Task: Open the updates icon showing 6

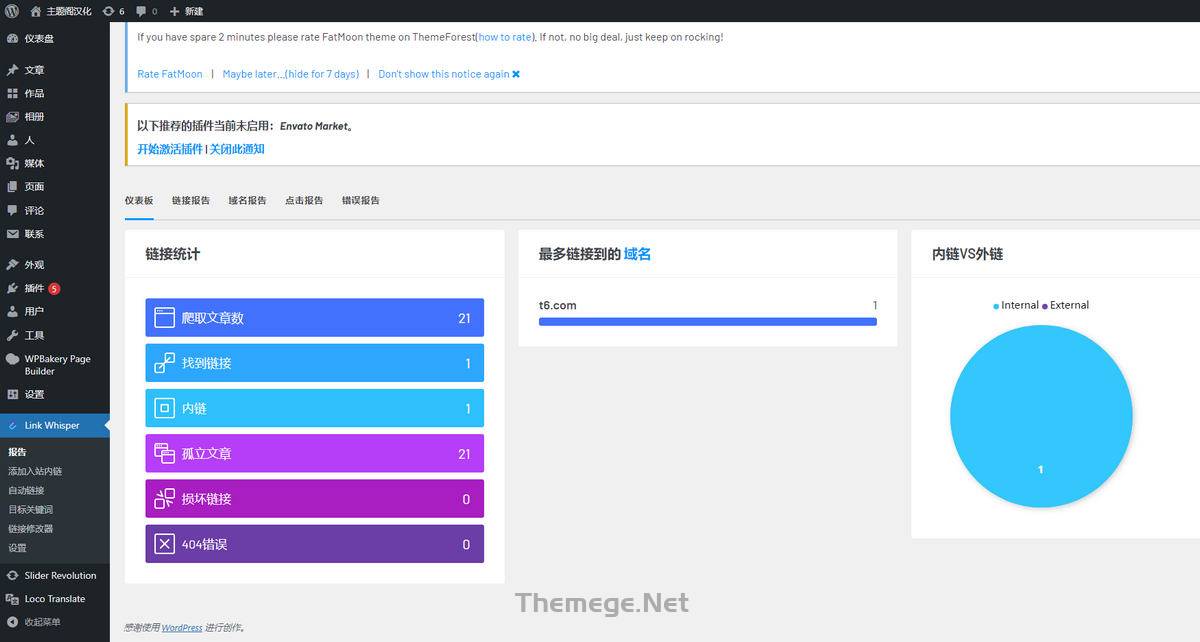Action: pos(108,11)
